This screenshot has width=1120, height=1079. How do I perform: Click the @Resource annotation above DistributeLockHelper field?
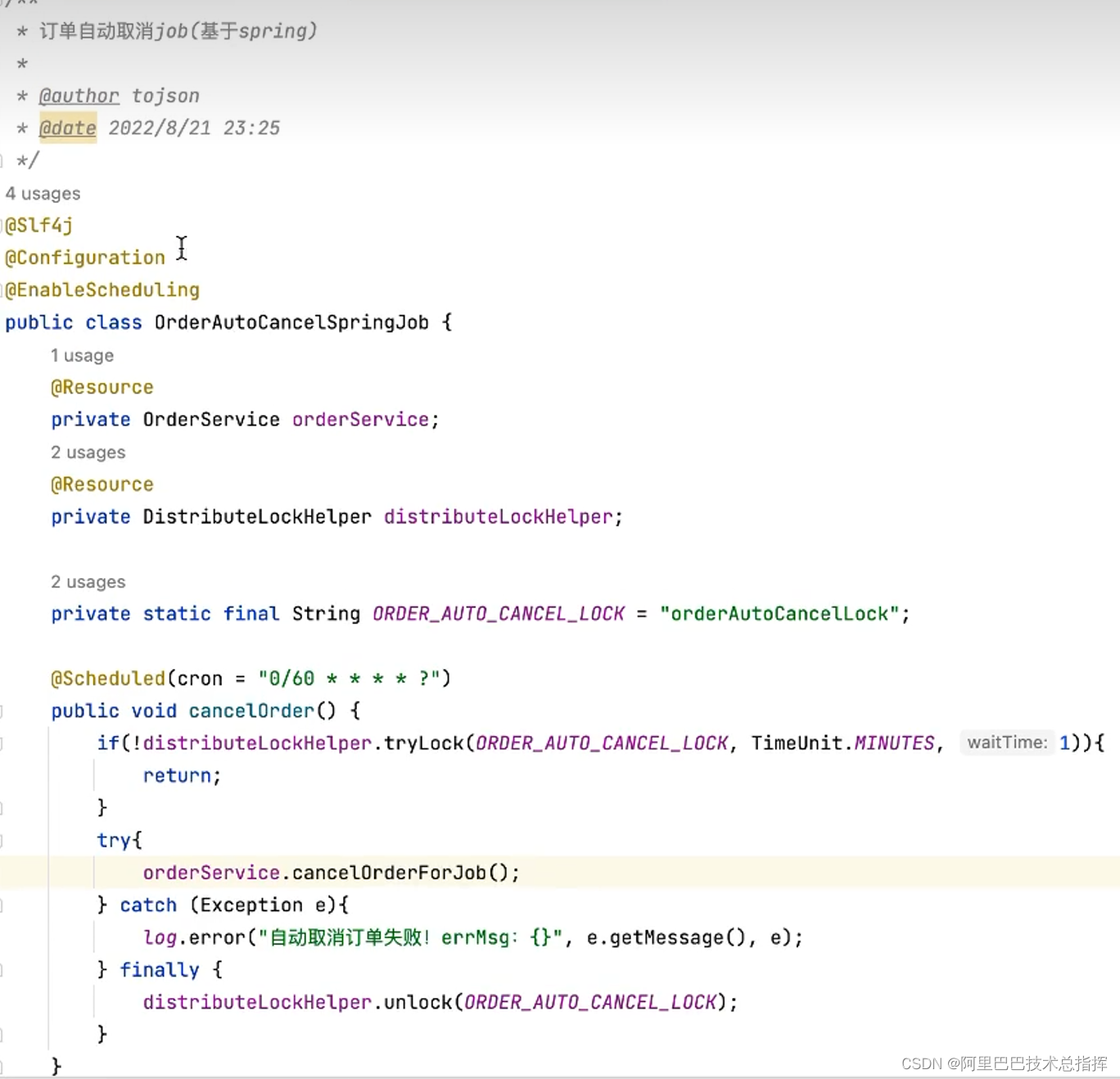102,485
